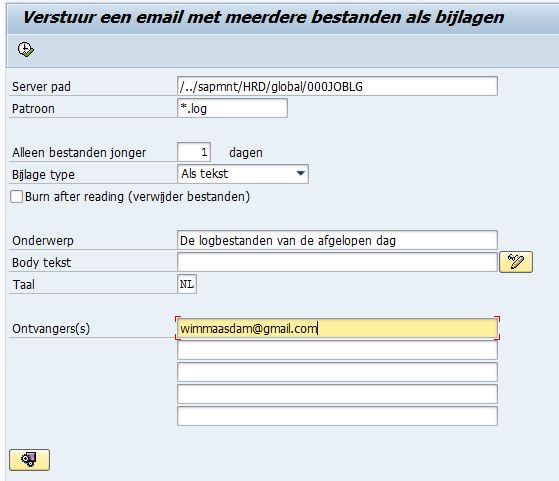Open the Body tekst editor pencil button
559x481 pixels.
(516, 262)
